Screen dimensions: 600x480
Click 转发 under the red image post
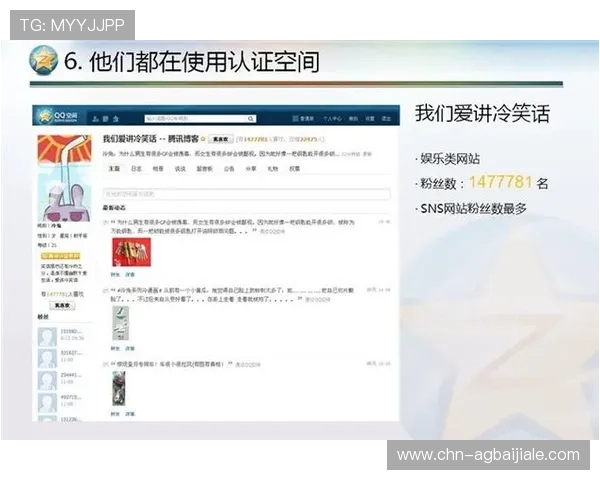tap(115, 274)
